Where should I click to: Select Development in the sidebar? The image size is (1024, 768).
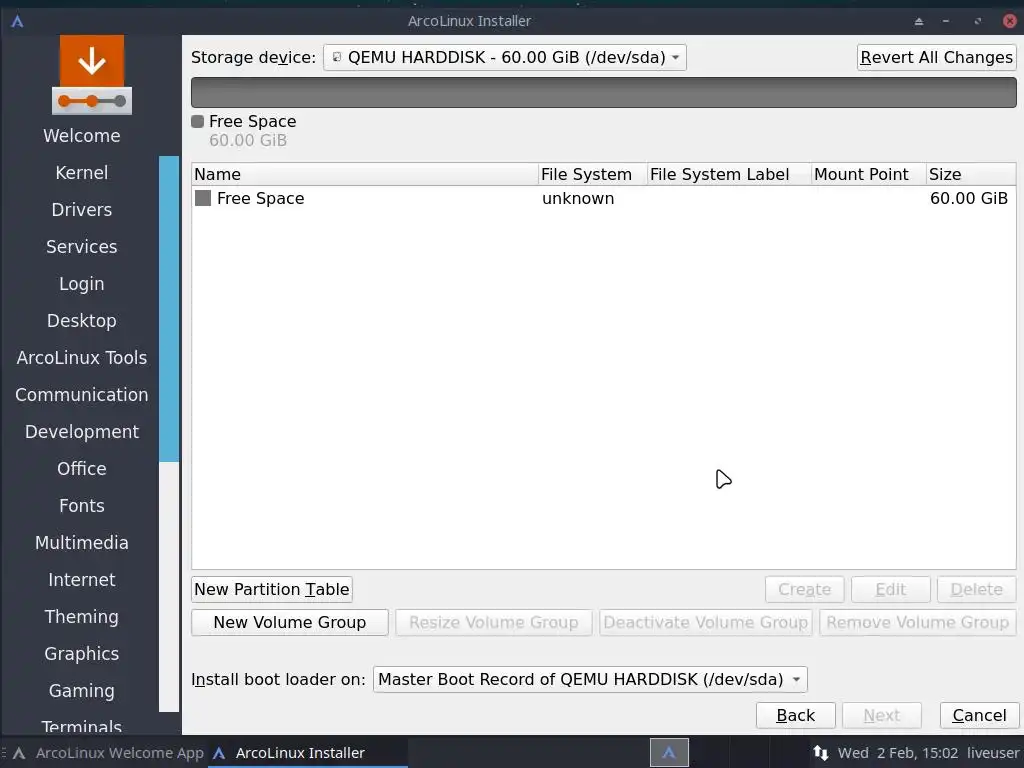coord(82,432)
